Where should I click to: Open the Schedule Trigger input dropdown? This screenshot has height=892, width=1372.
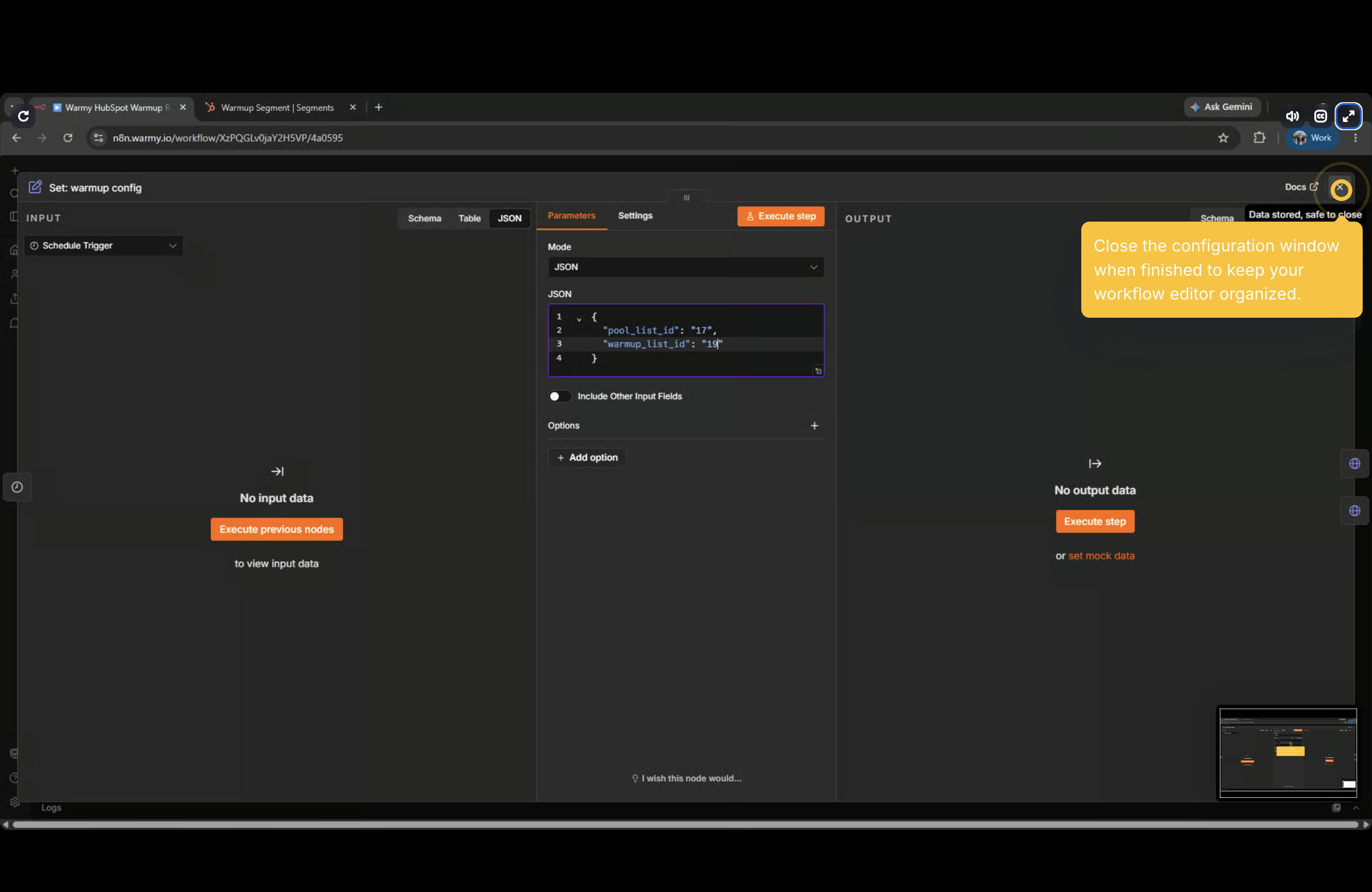click(104, 245)
